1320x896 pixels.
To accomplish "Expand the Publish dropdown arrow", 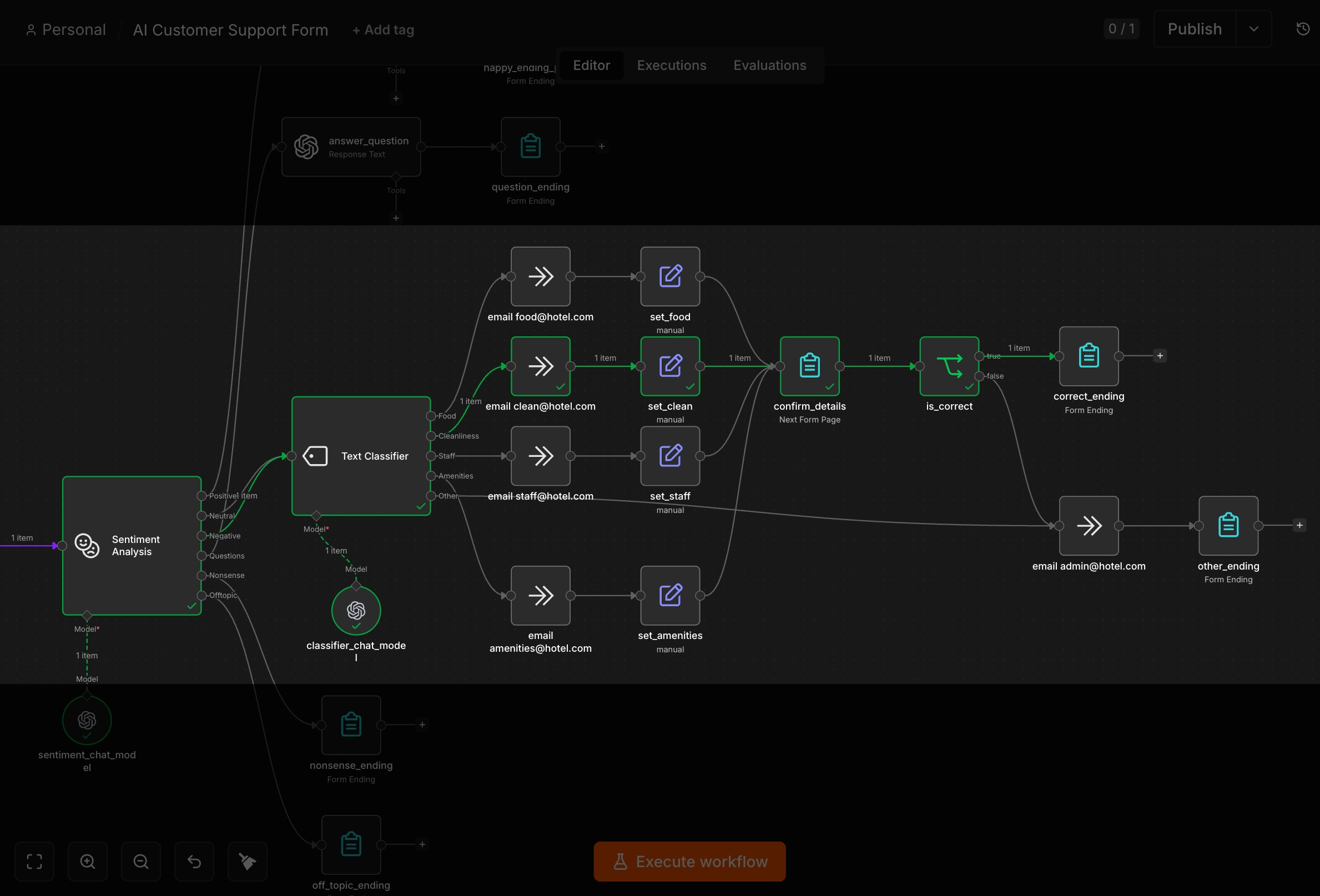I will (x=1253, y=29).
